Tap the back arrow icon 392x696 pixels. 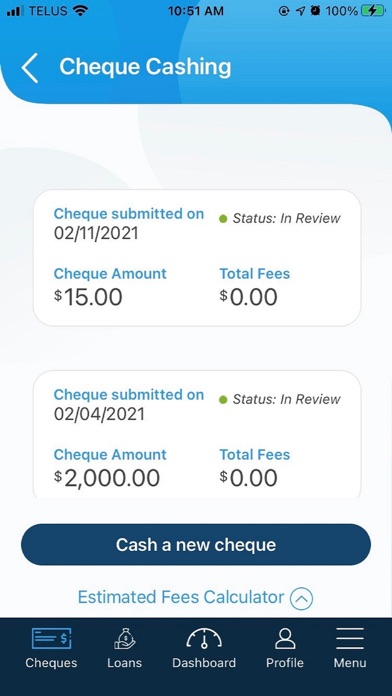tap(29, 68)
